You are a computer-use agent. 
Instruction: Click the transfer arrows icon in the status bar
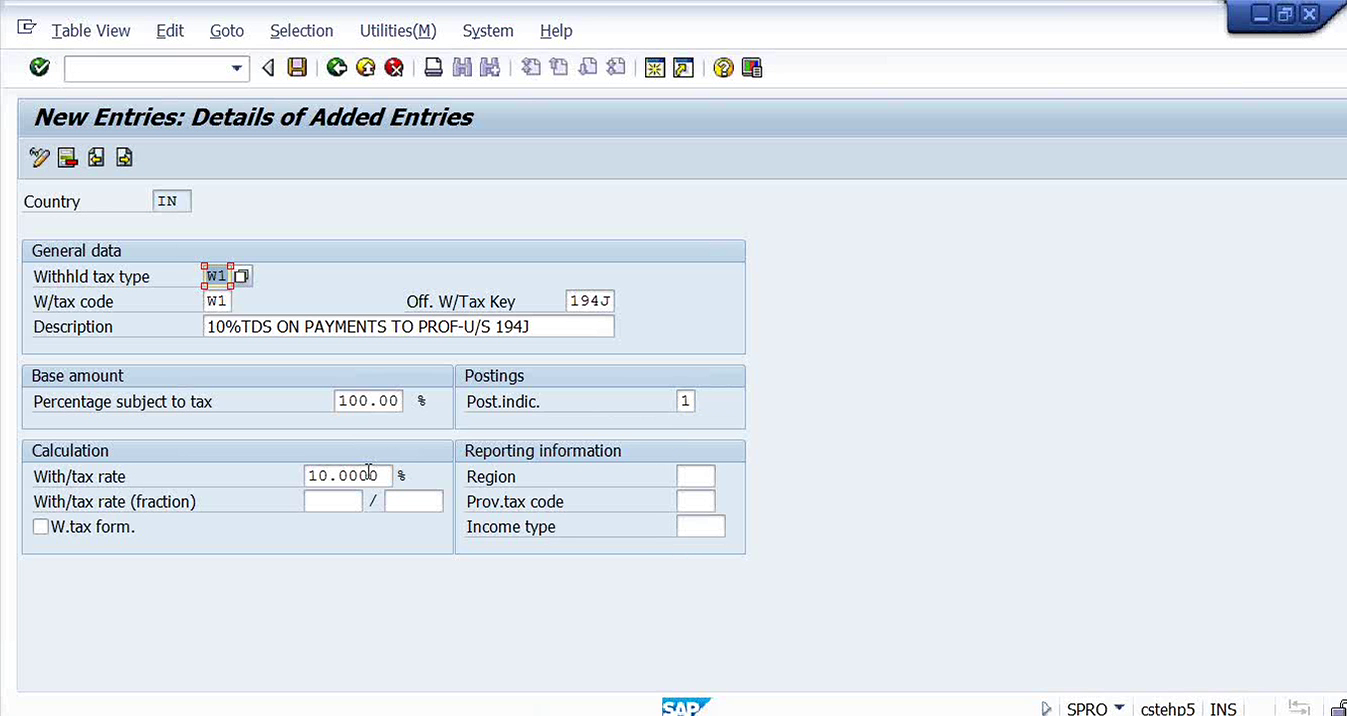point(1299,707)
